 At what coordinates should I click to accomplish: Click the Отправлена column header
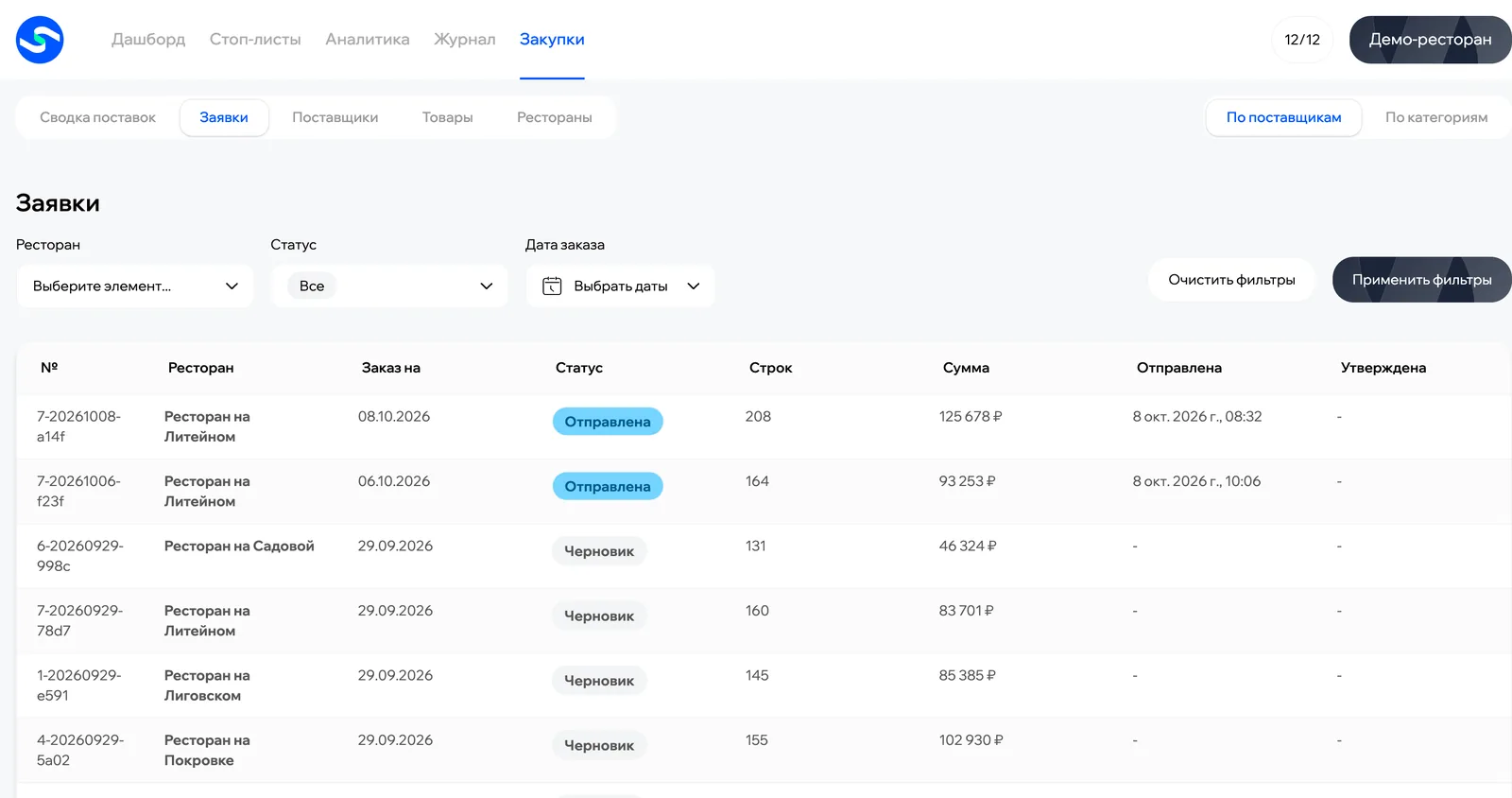coord(1179,368)
